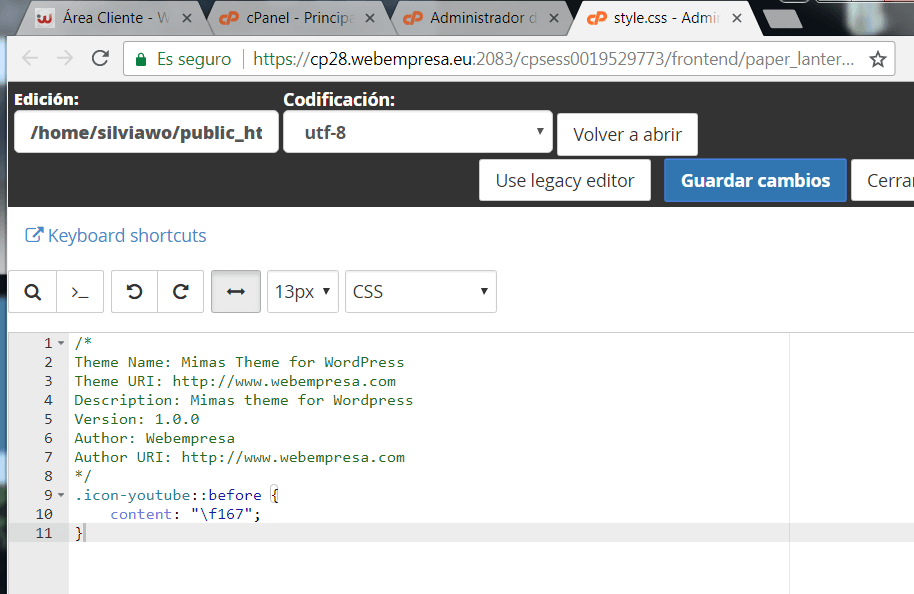Click the Theme Name comment line
914x594 pixels.
click(239, 363)
